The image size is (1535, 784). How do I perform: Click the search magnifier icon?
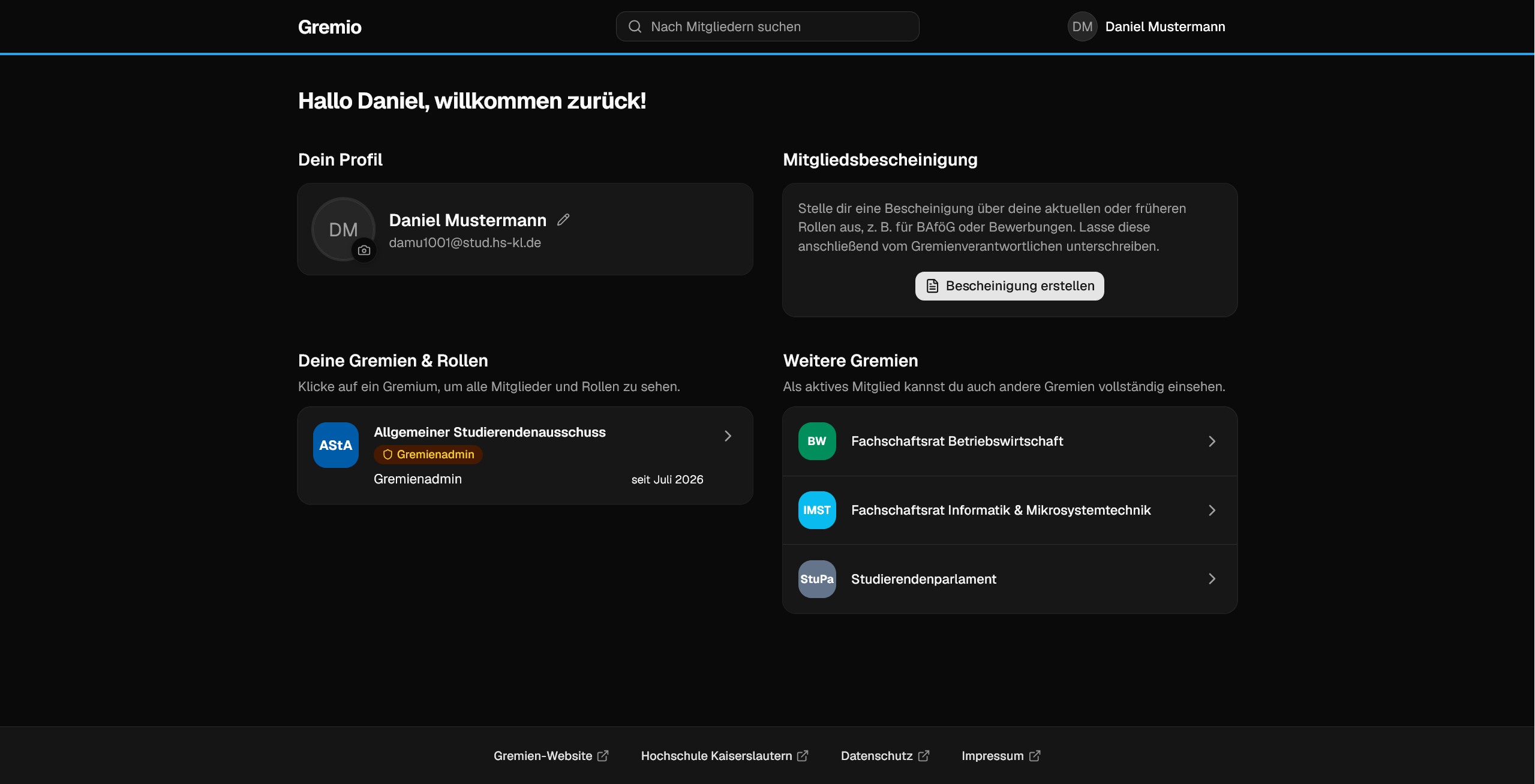click(635, 26)
